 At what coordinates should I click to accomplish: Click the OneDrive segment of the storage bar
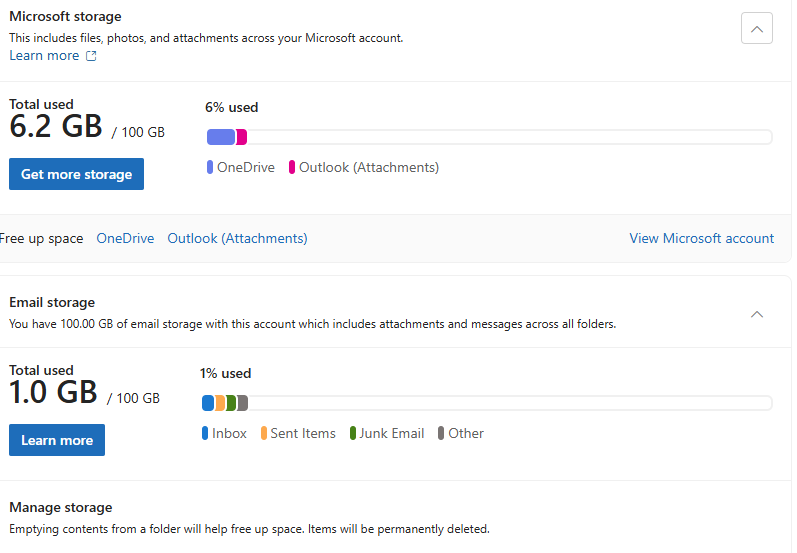point(221,137)
